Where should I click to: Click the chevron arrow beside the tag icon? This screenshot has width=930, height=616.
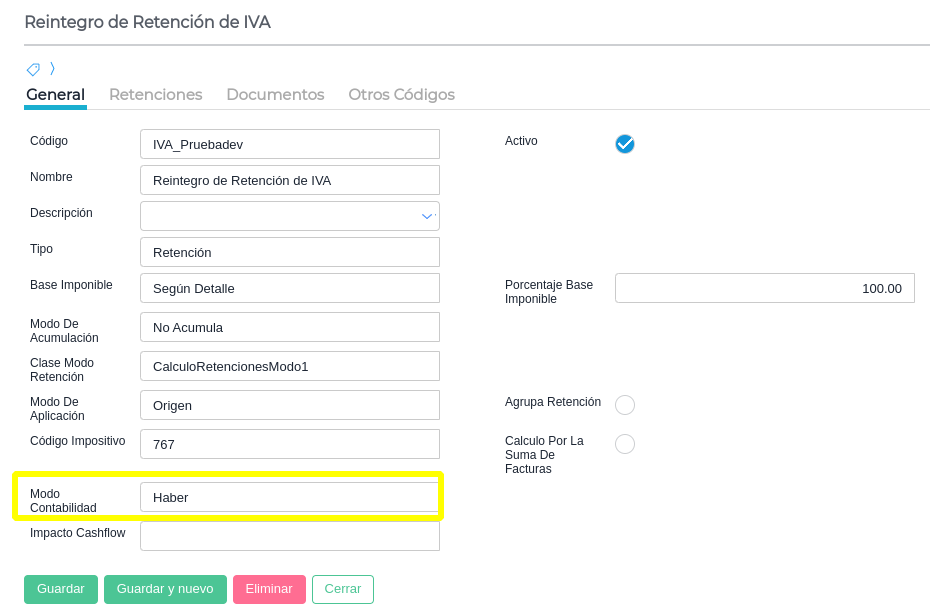tap(52, 69)
